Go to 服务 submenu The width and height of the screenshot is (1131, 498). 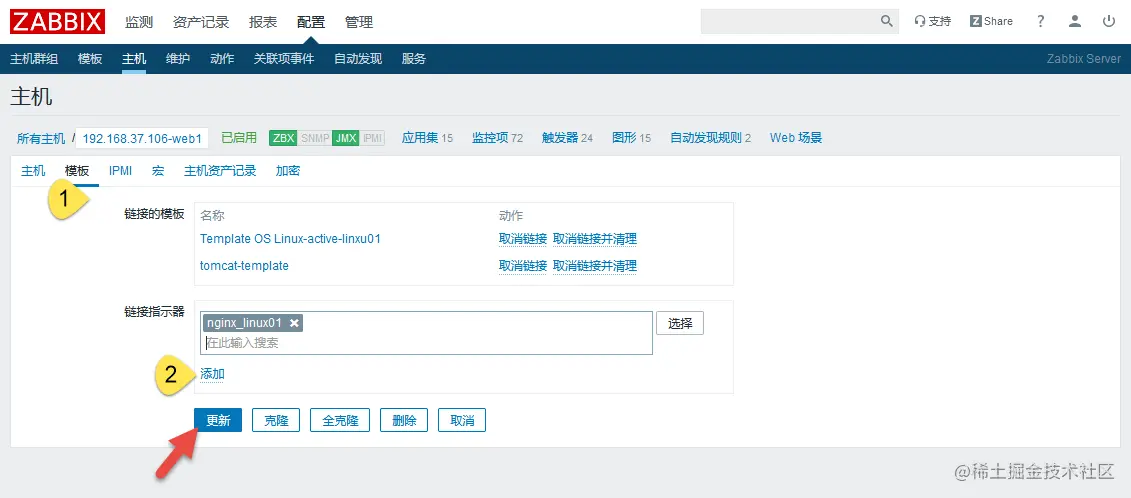(x=414, y=59)
